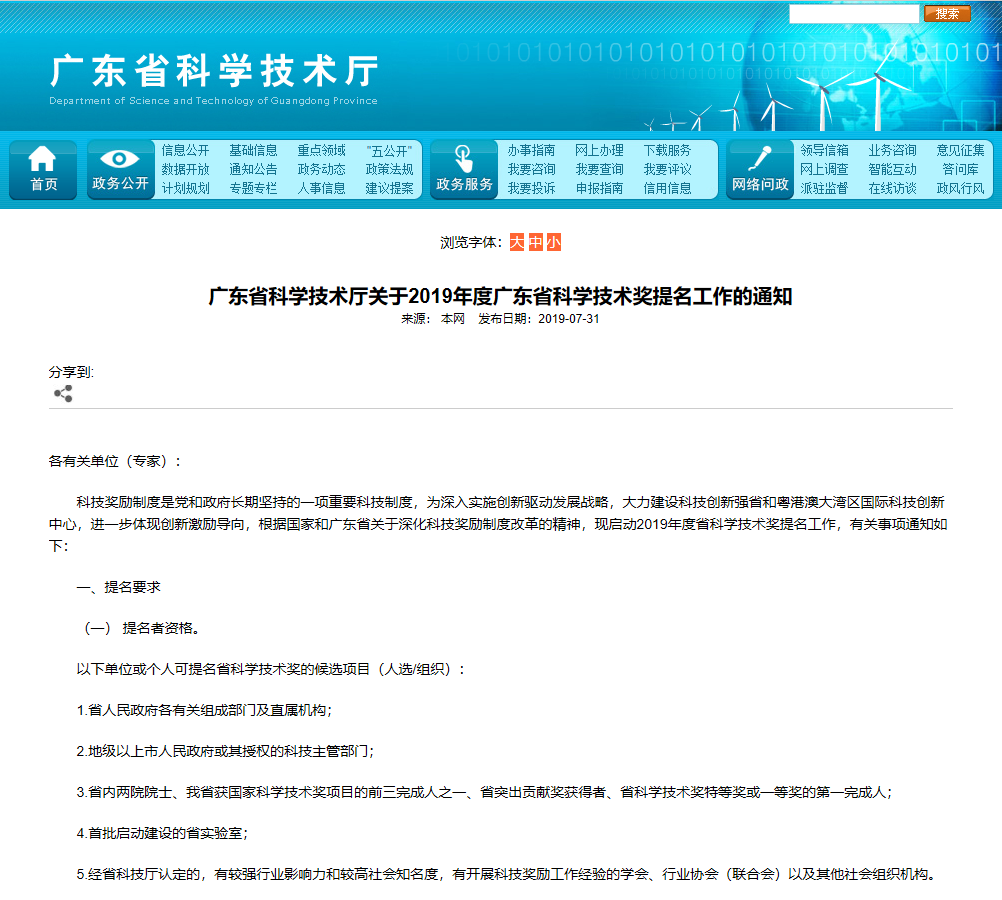This screenshot has height=900, width=1002.
Task: Click the 首页 home icon
Action: tap(43, 169)
